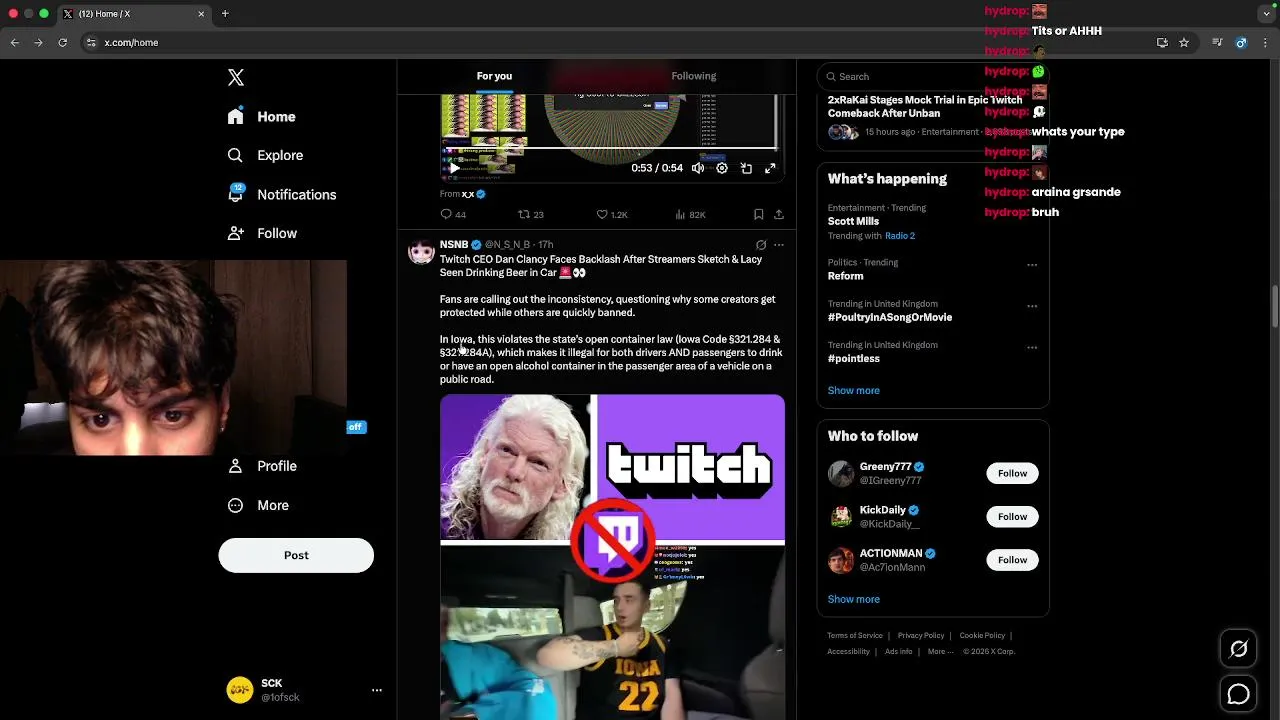Open Follow in the left sidebar
1280x720 pixels.
[262, 234]
